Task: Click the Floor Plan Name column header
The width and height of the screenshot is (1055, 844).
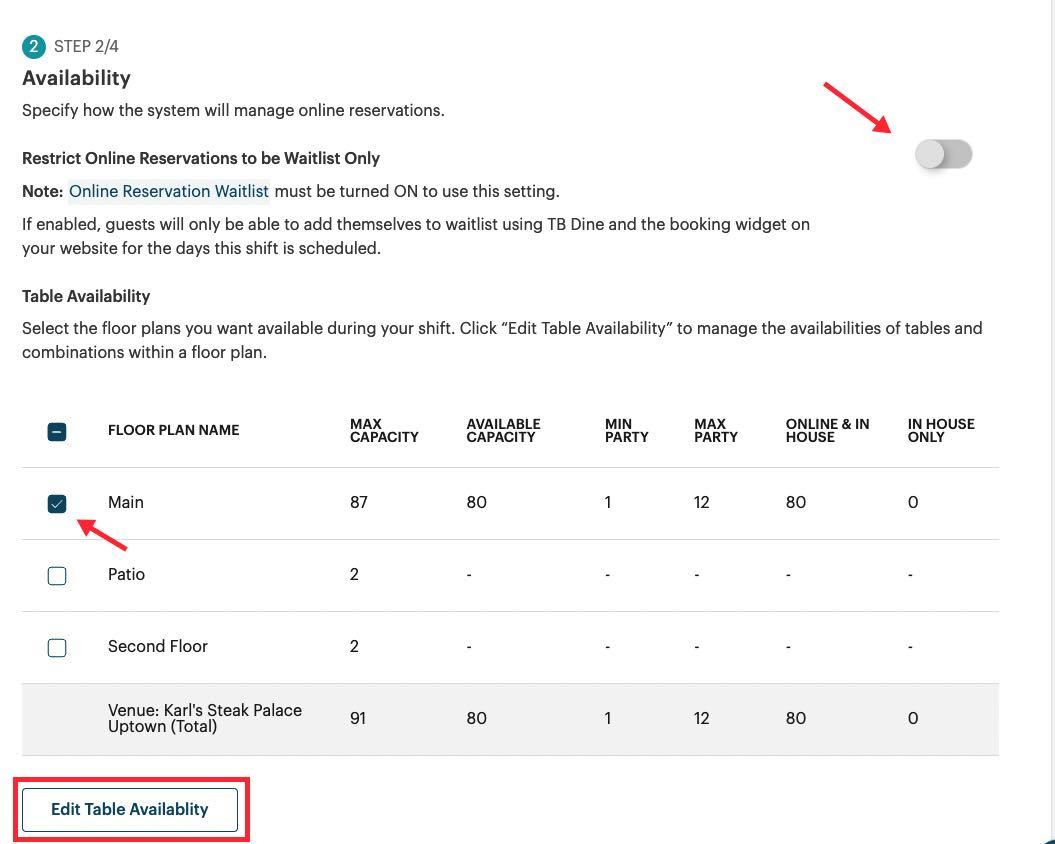Action: (173, 430)
